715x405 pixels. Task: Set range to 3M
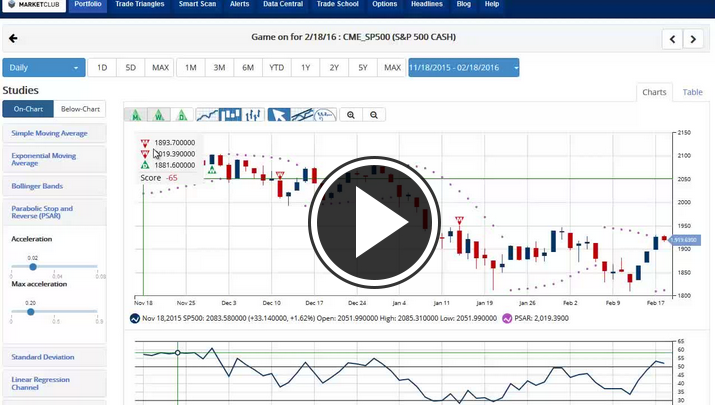(219, 68)
